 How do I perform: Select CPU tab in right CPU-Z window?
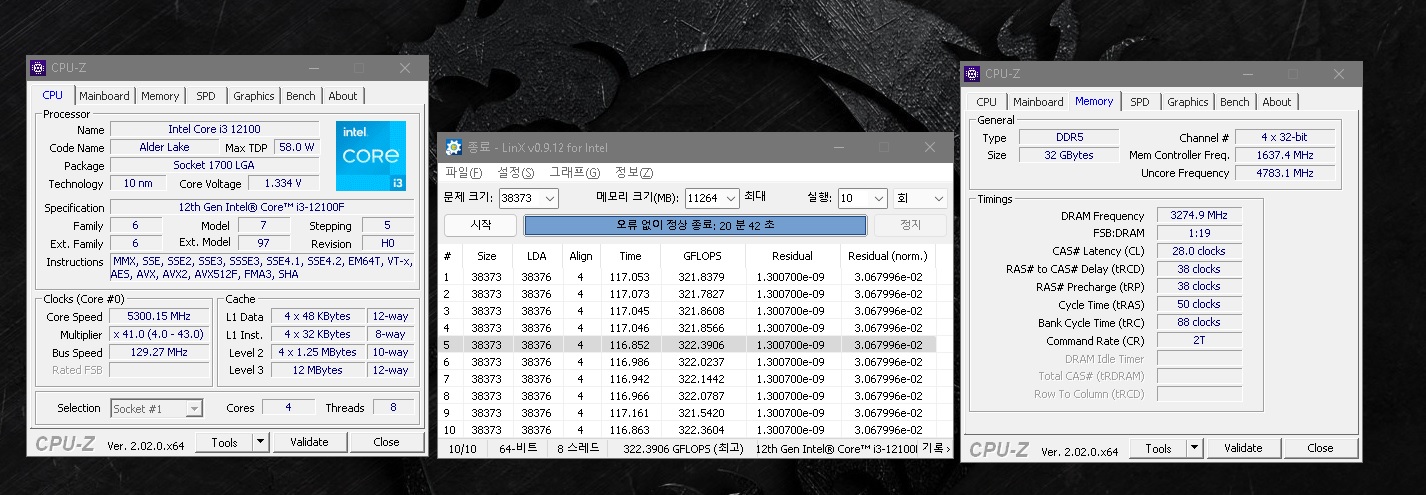986,102
